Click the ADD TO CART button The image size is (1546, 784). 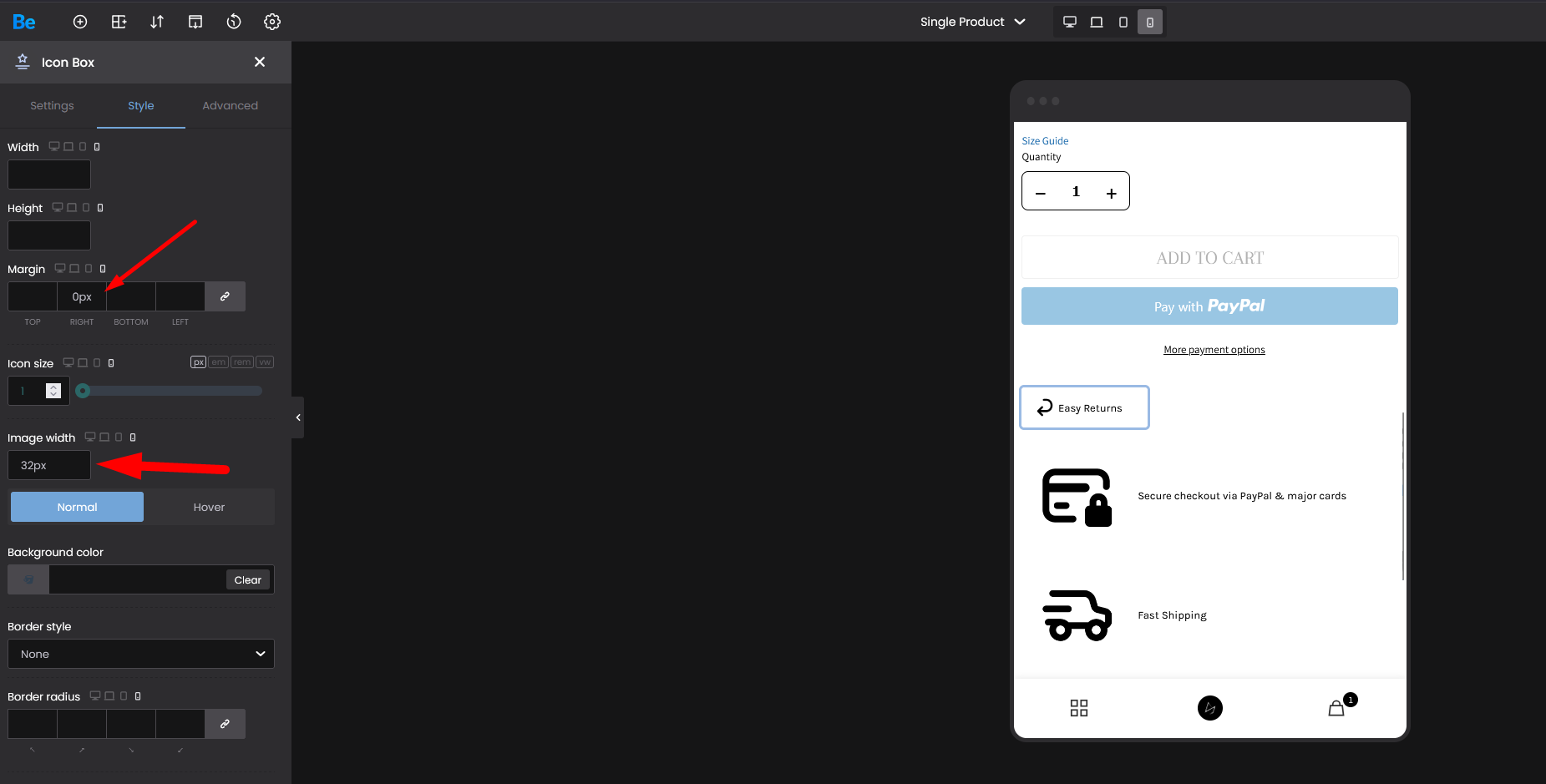[1209, 258]
